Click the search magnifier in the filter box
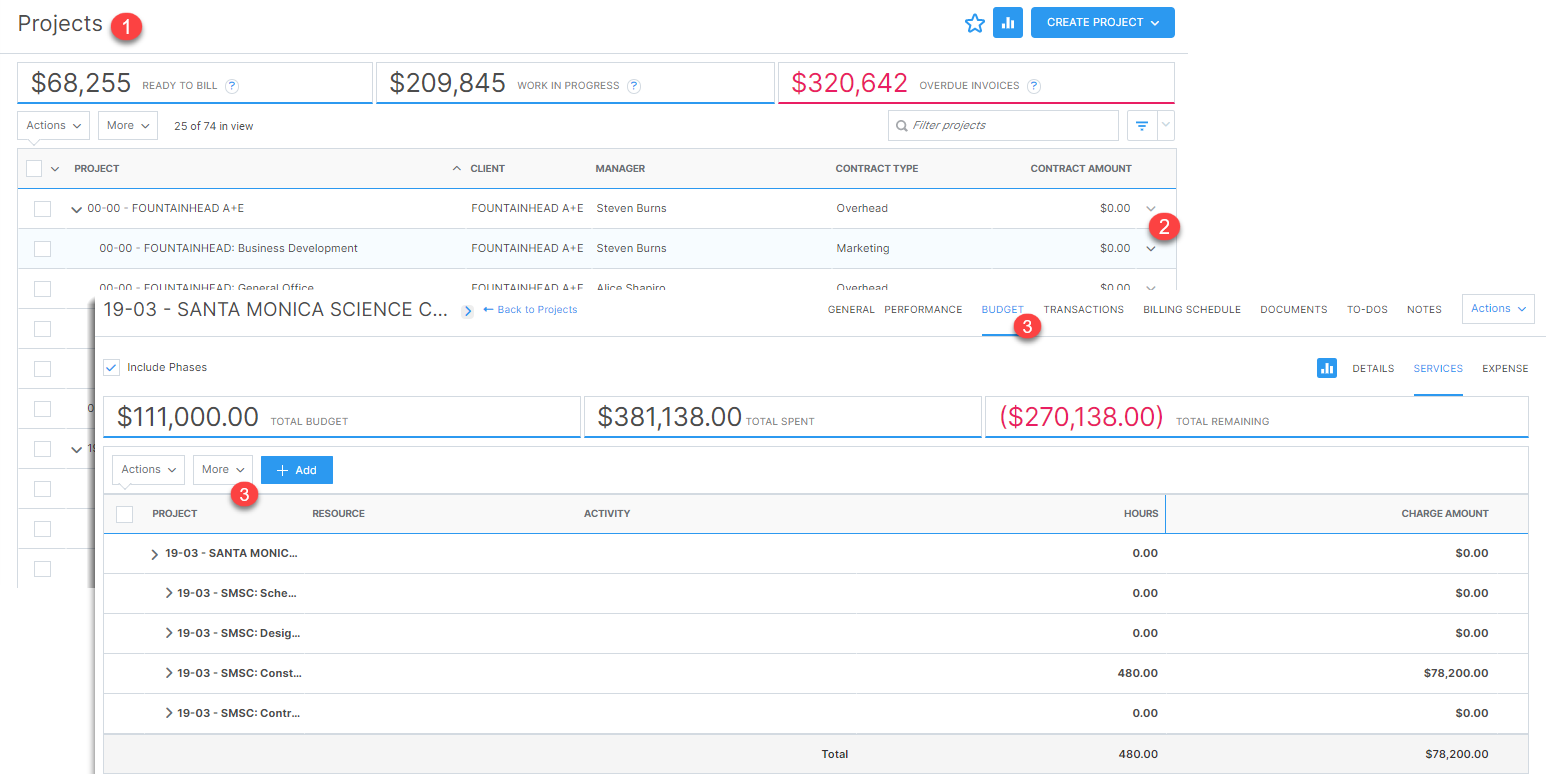 (901, 125)
